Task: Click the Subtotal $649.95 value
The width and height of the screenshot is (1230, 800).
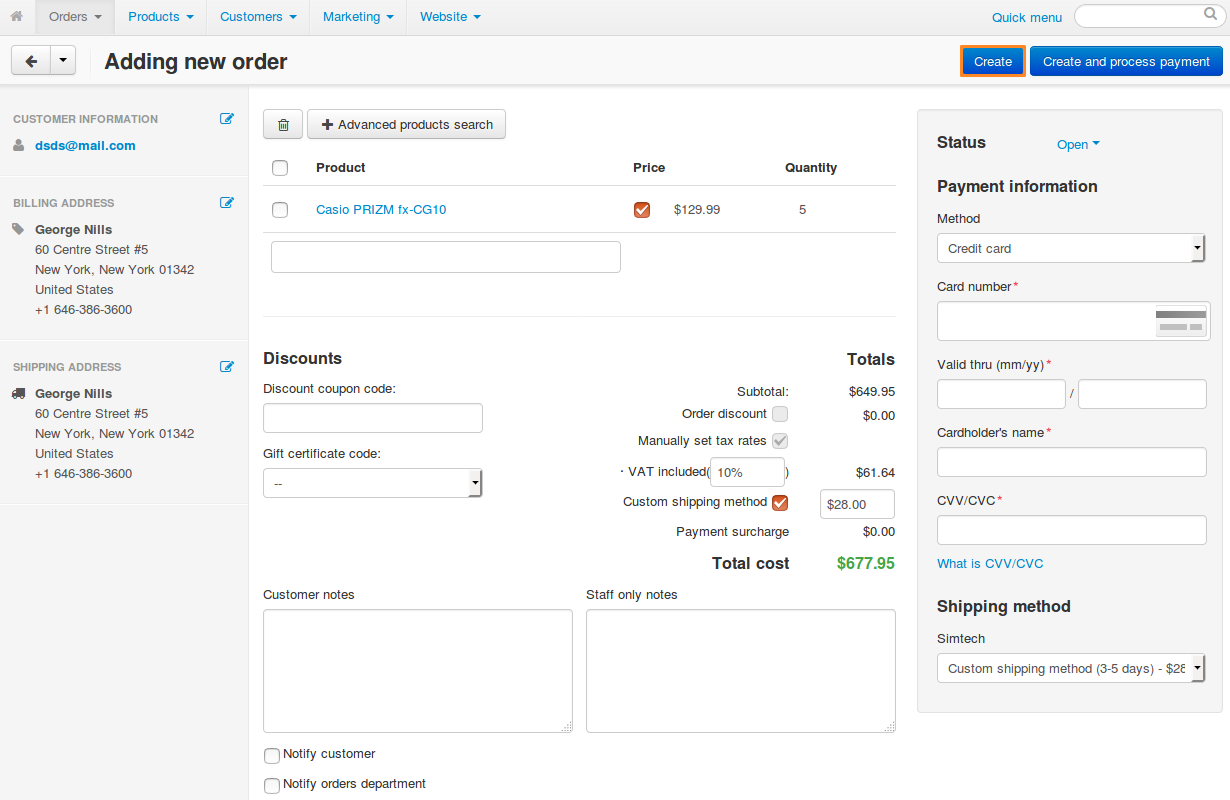Action: [872, 391]
